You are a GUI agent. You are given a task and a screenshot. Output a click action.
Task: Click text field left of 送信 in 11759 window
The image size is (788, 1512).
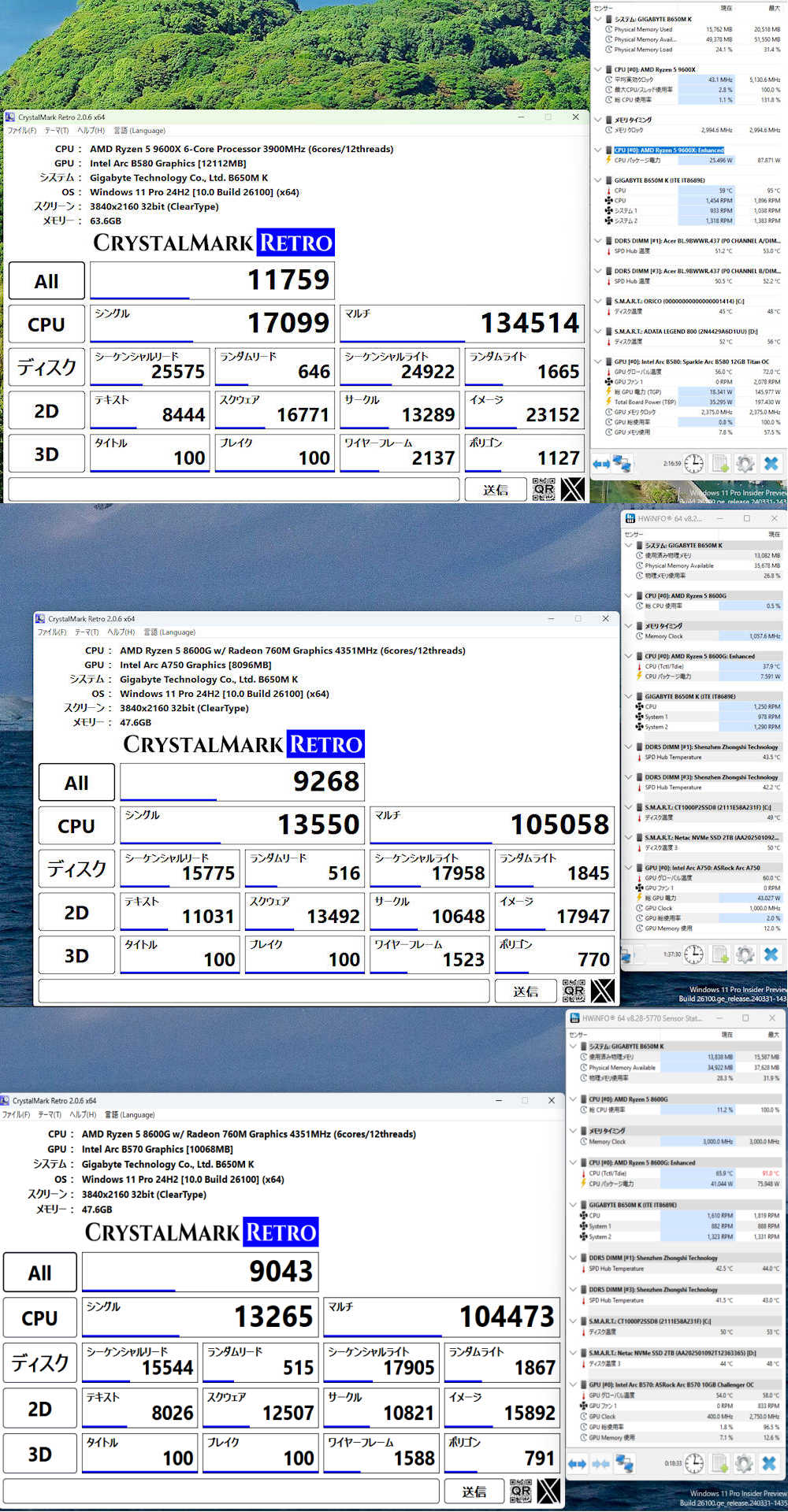coord(233,490)
